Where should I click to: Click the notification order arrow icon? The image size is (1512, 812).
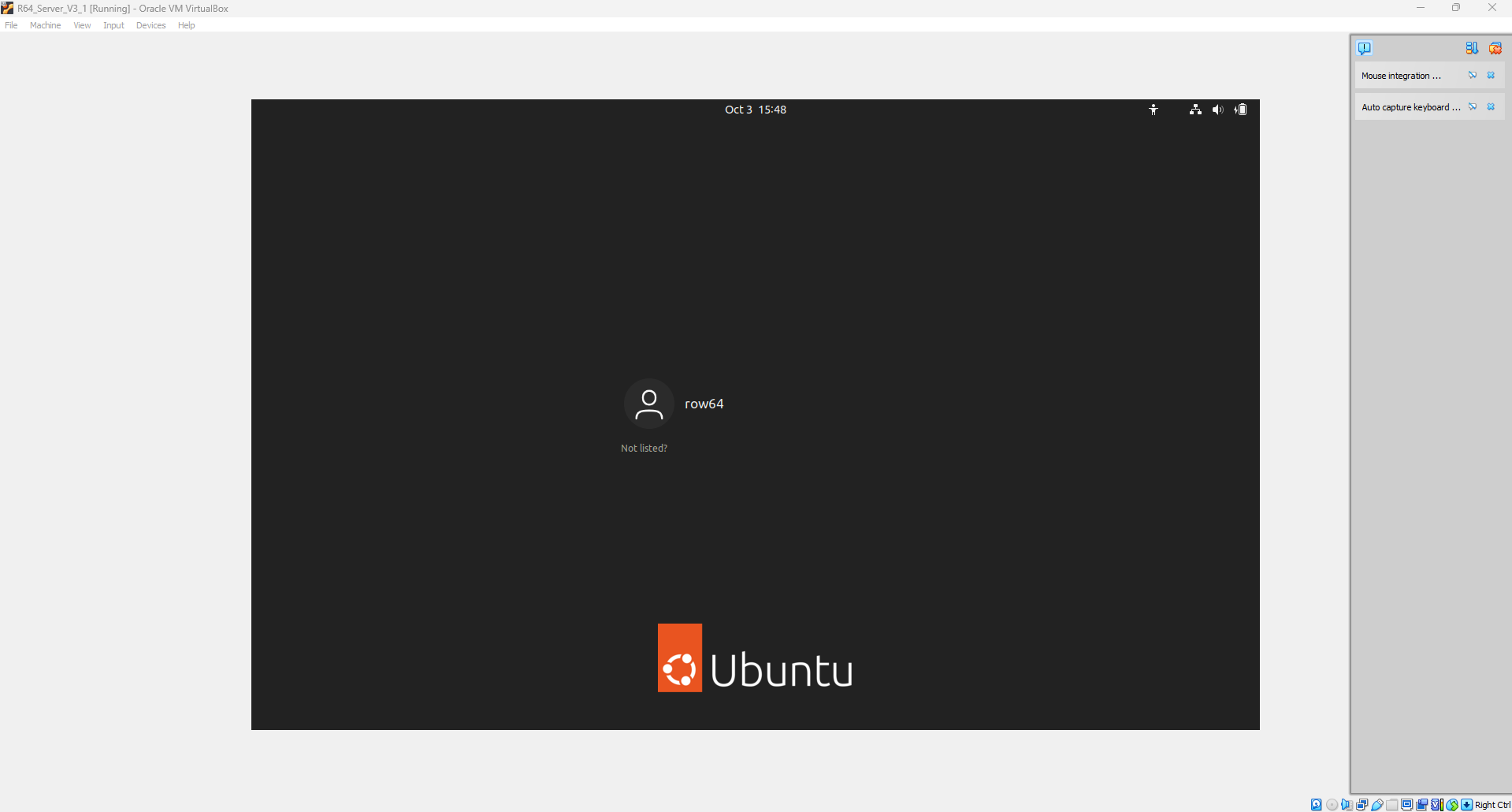coord(1472,48)
